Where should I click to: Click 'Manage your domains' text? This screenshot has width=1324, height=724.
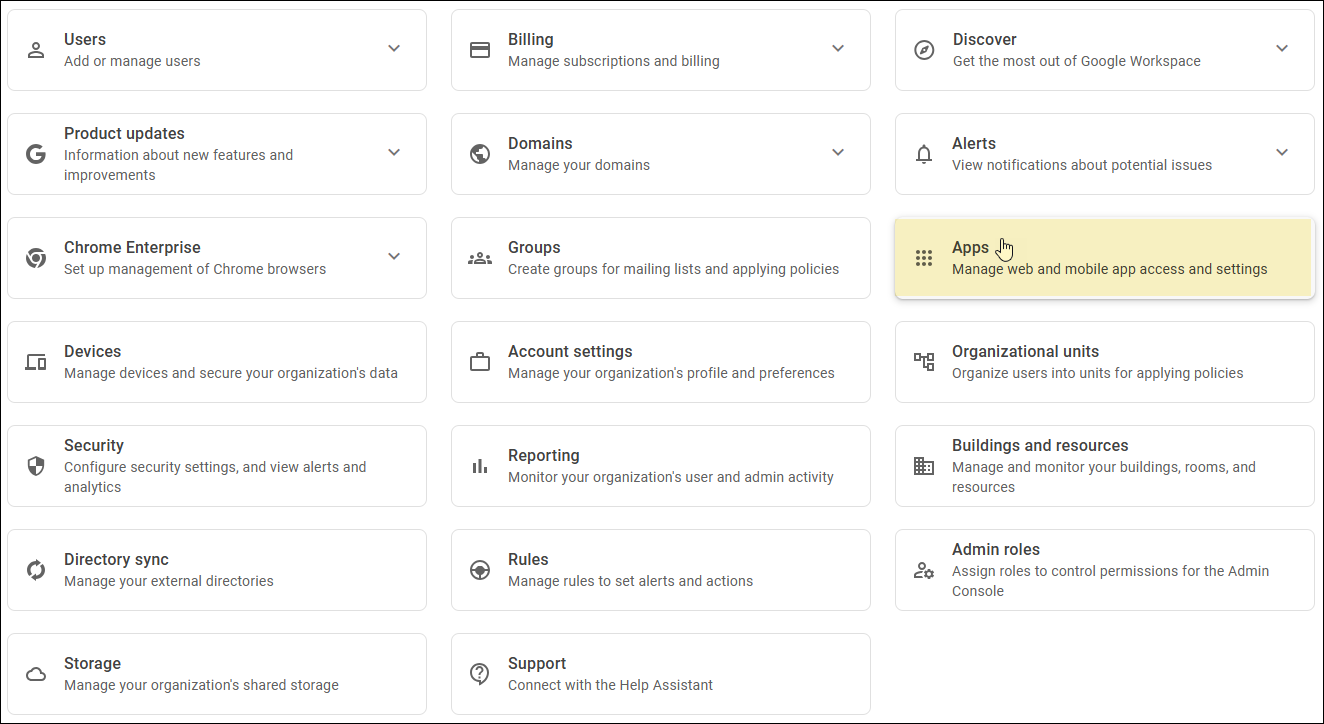[579, 165]
